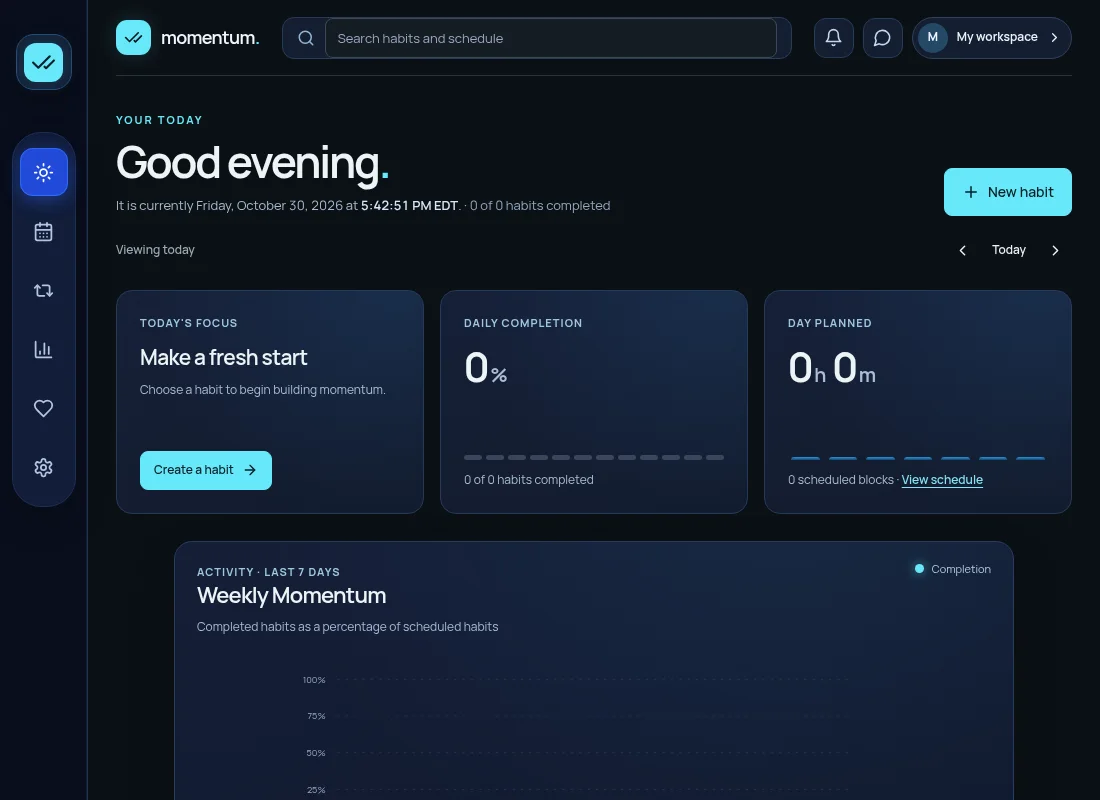Open the bar chart analytics icon
Image resolution: width=1100 pixels, height=800 pixels.
click(x=43, y=349)
